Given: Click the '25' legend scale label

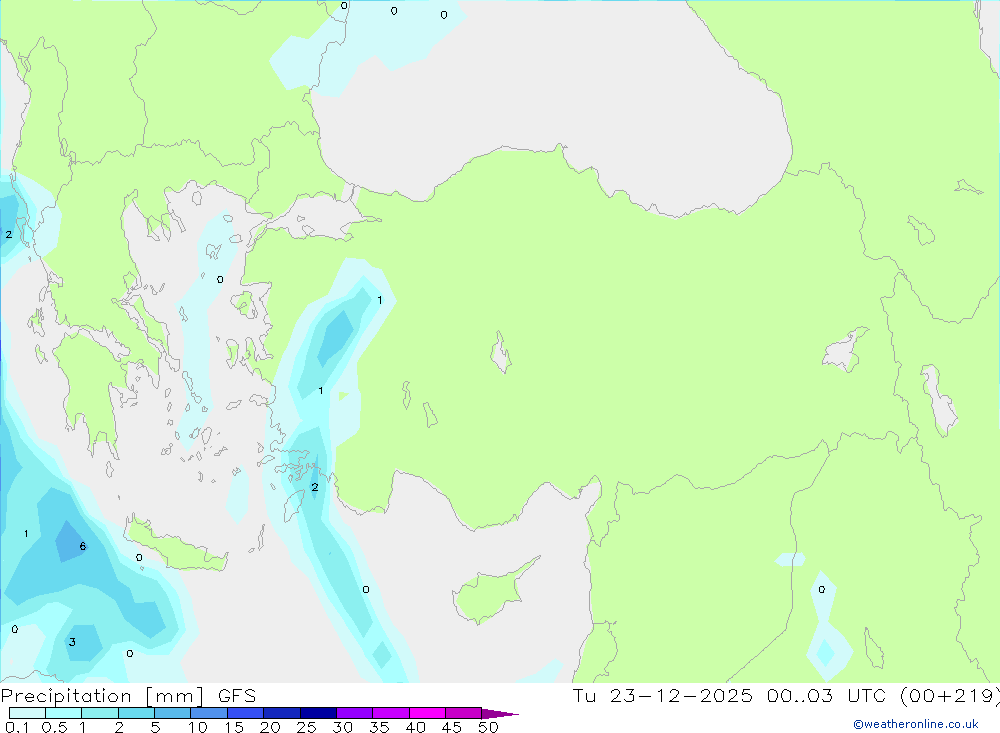Looking at the screenshot, I should (x=307, y=727).
